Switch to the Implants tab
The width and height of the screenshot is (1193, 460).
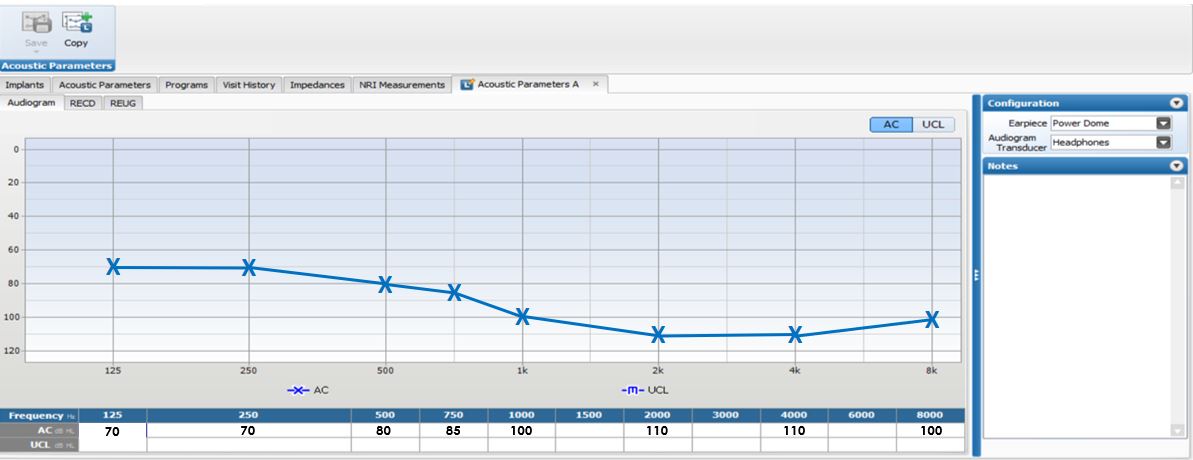[x=27, y=85]
